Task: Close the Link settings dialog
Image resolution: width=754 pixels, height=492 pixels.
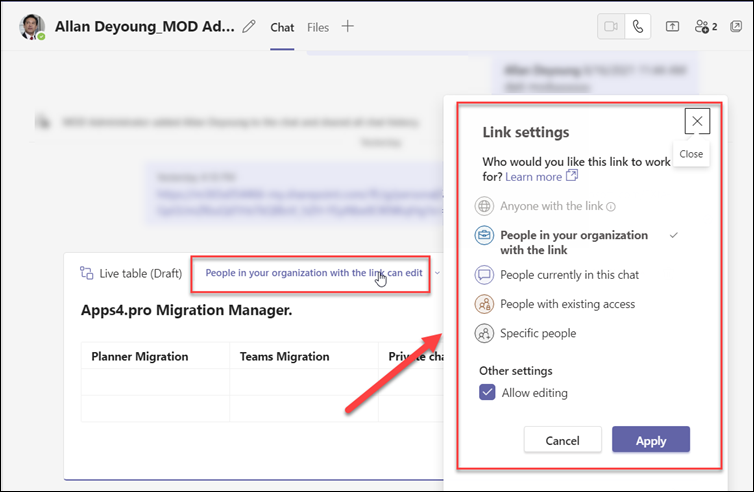Action: 697,121
